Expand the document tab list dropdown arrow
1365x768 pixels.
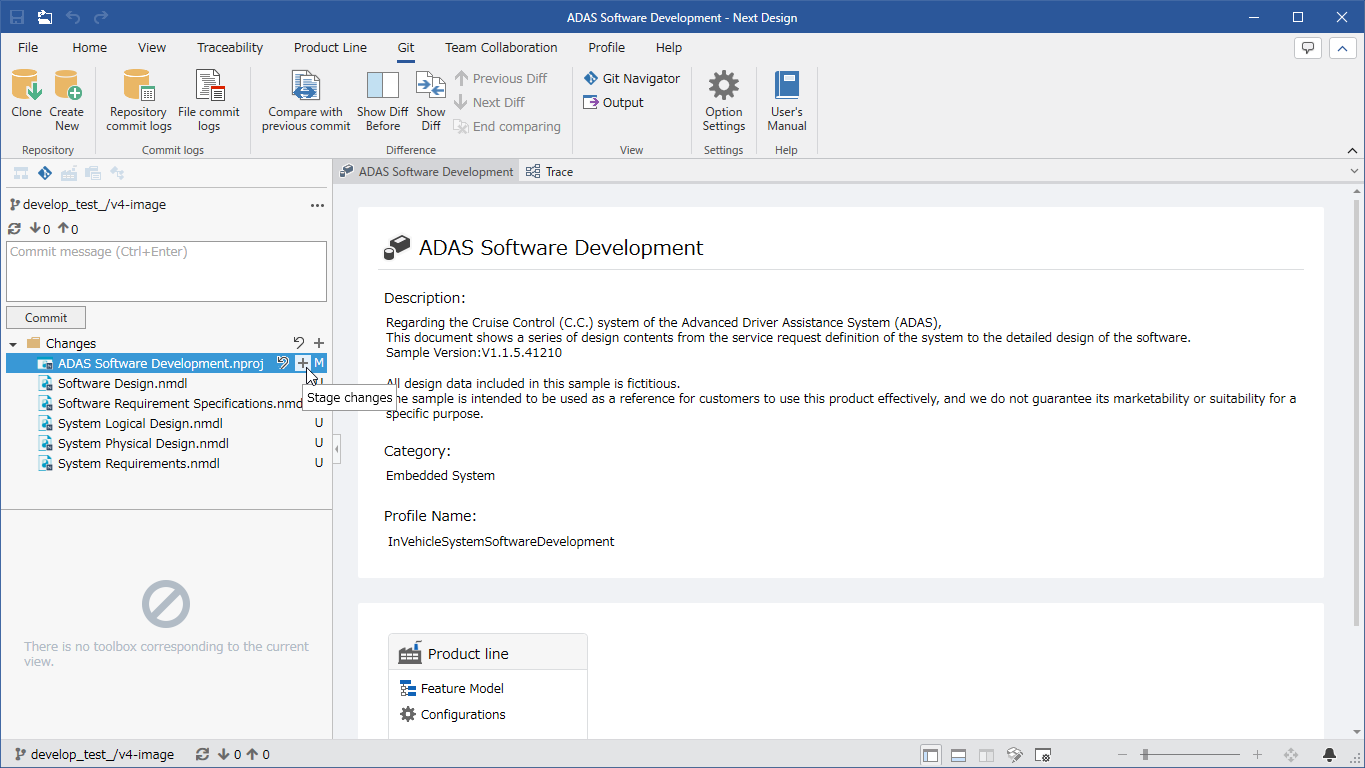1354,172
